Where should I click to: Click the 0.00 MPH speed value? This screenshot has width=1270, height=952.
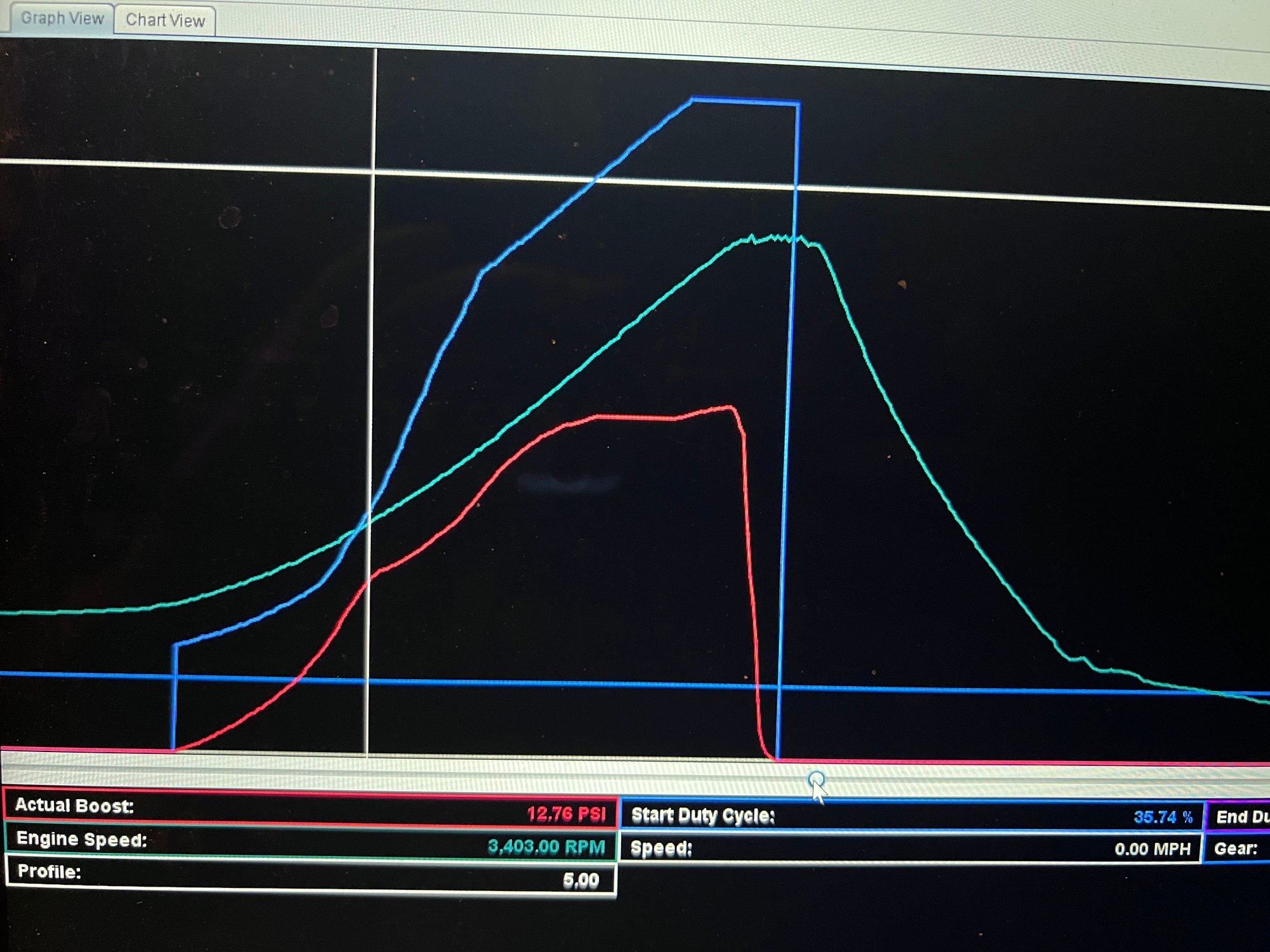[x=1152, y=849]
